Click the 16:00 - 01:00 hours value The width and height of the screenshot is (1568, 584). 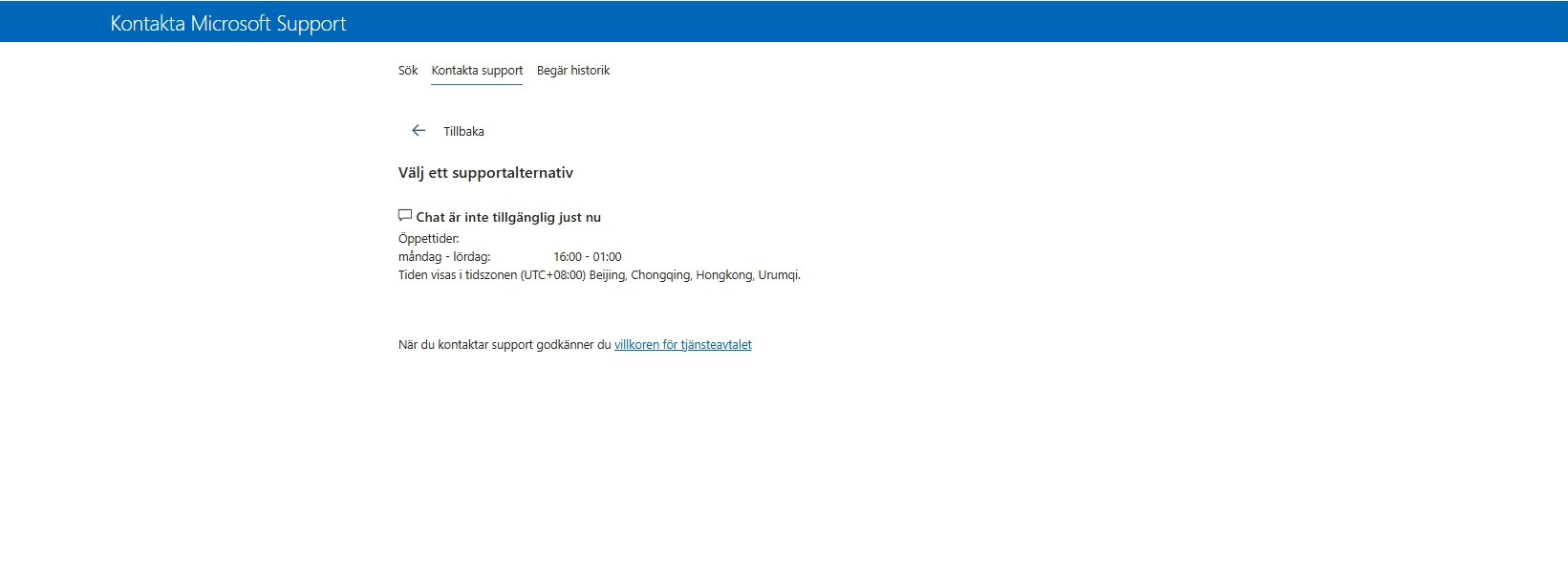(588, 257)
